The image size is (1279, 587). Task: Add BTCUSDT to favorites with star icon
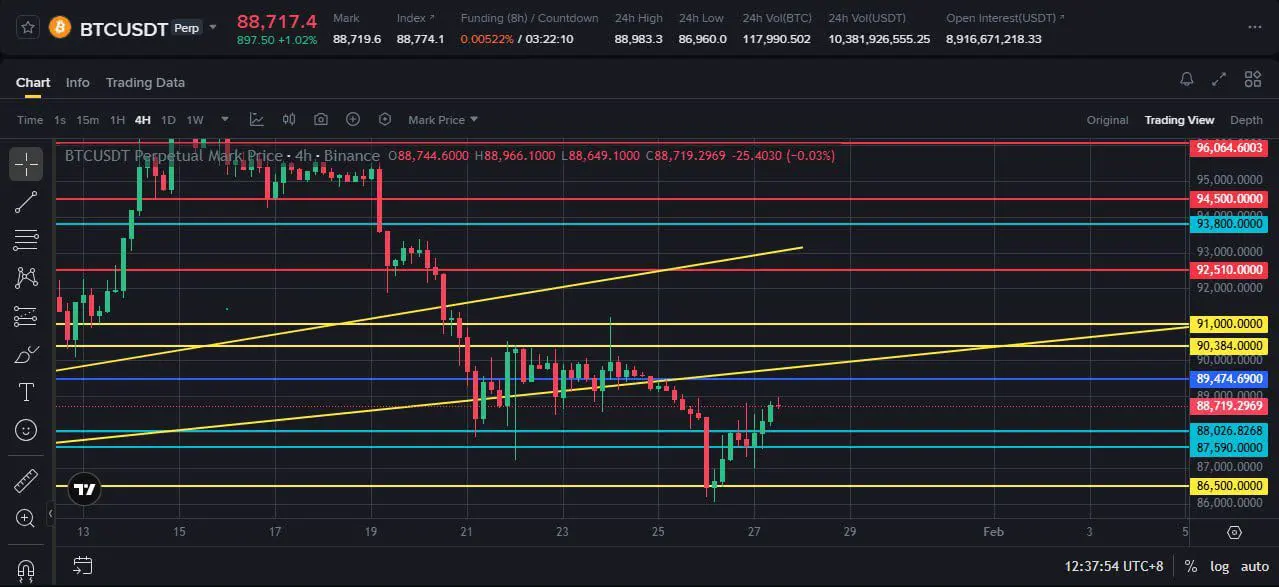pos(28,27)
